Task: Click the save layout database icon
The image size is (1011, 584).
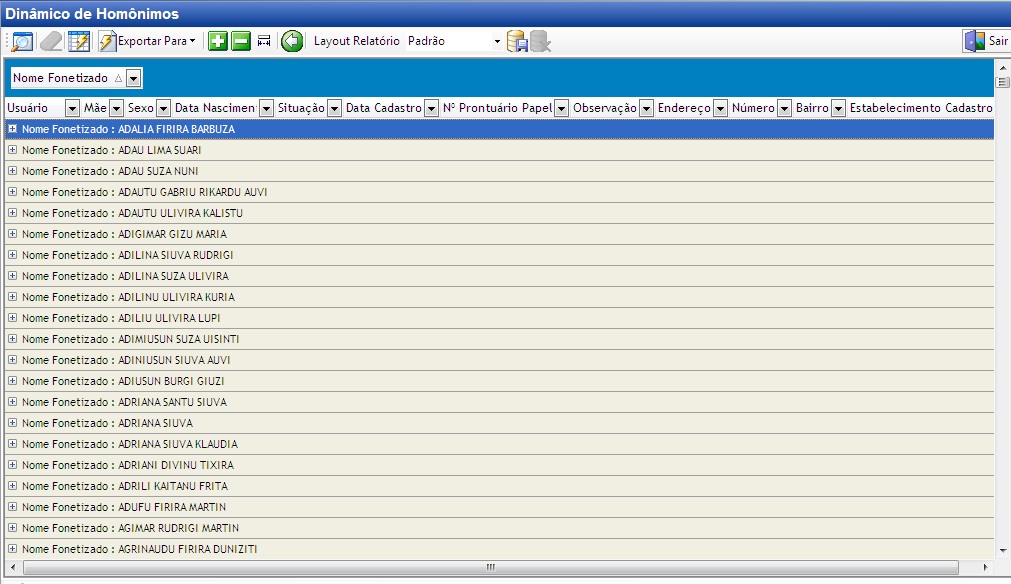Action: 517,41
